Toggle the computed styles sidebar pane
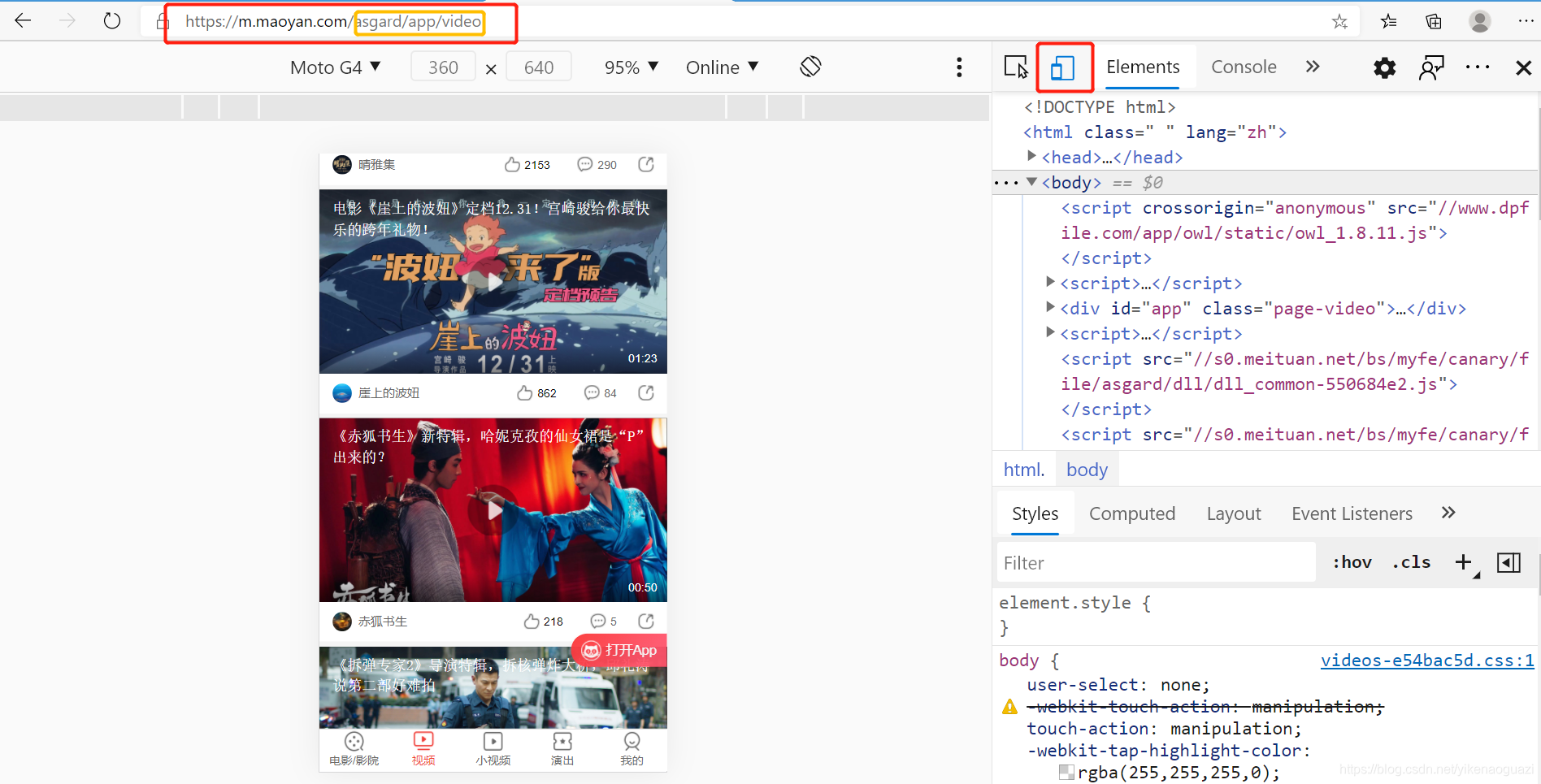 point(1508,562)
